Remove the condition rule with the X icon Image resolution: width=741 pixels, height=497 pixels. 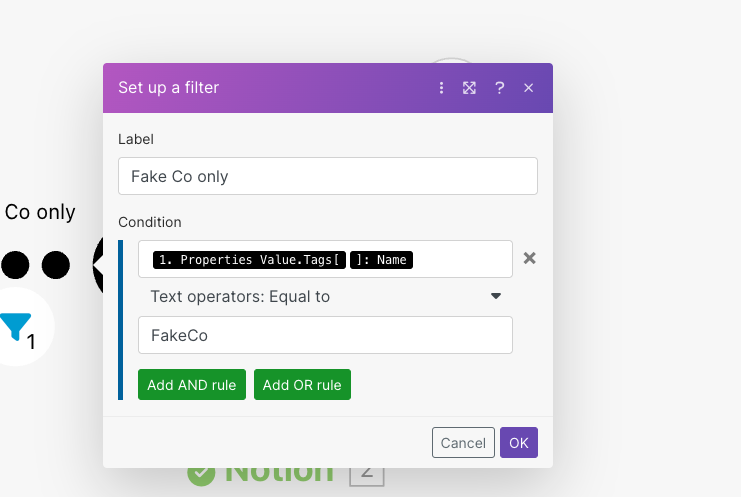[x=529, y=258]
